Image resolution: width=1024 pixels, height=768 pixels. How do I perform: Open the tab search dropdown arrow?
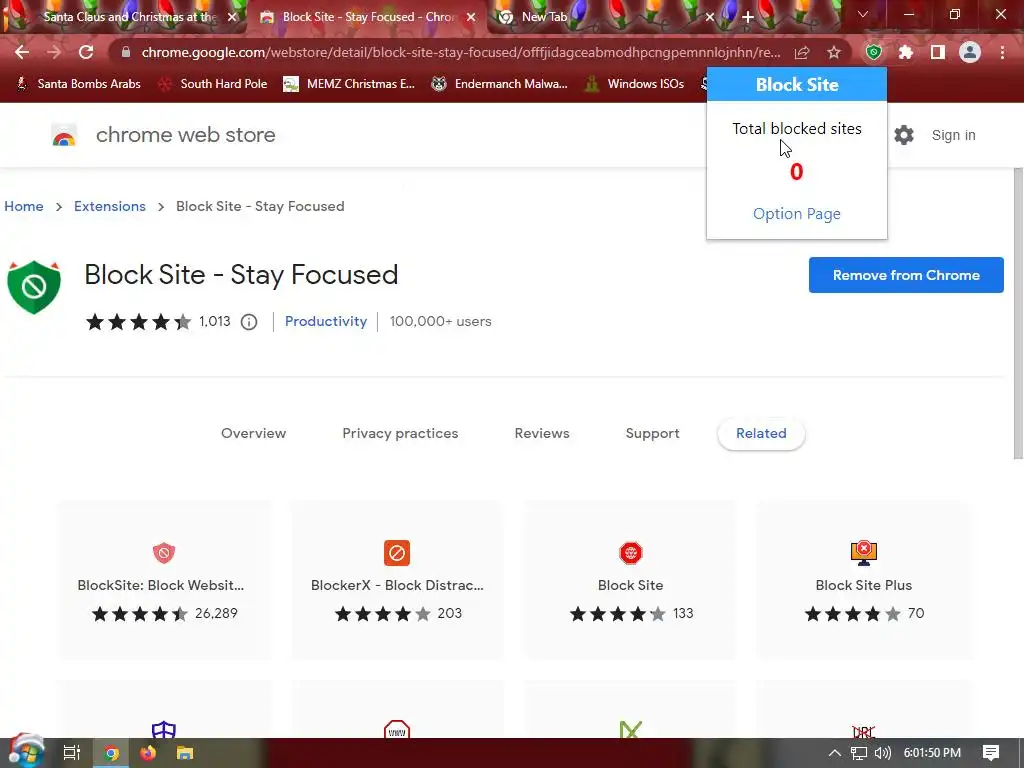pos(863,14)
